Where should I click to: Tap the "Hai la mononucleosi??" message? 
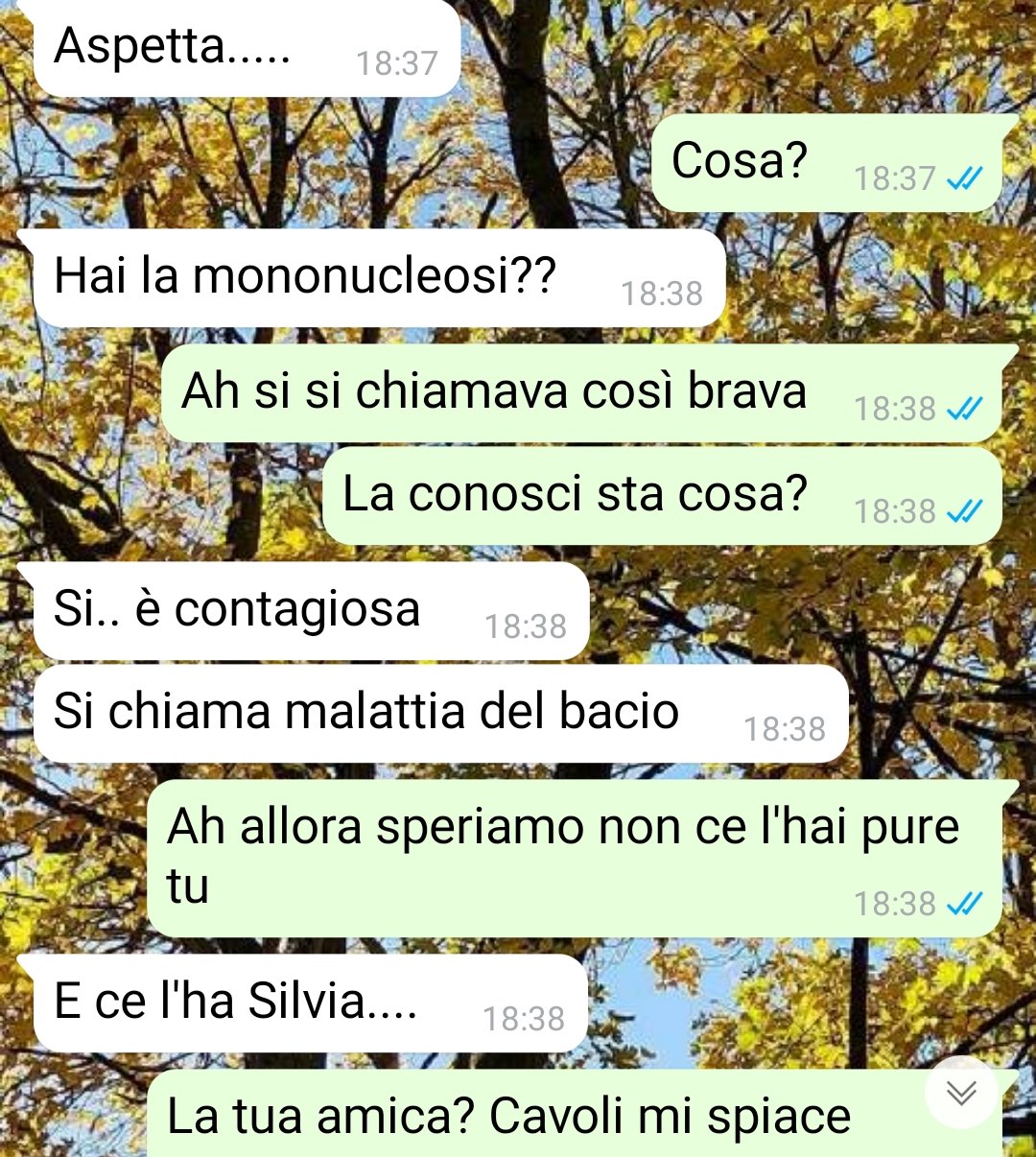click(379, 278)
